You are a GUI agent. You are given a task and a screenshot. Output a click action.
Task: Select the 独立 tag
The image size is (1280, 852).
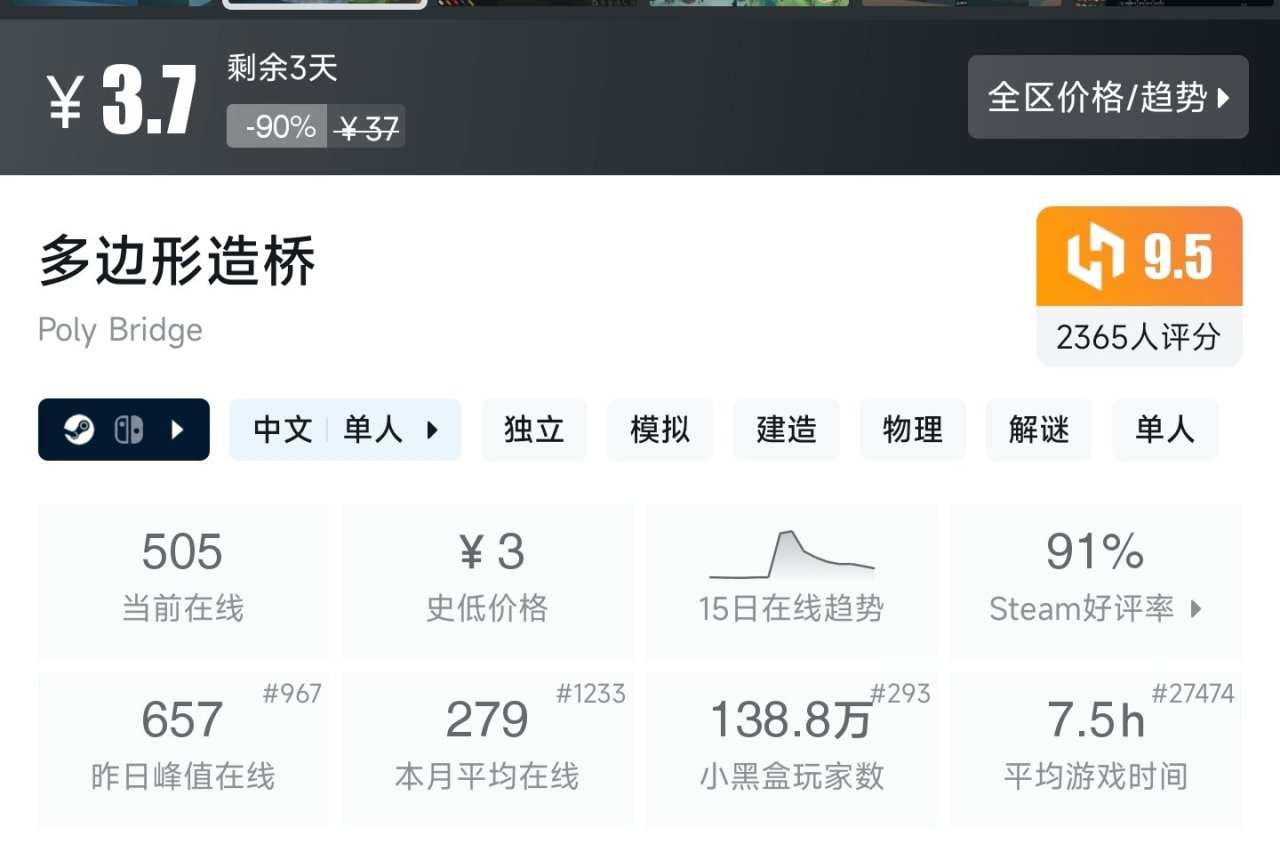point(534,430)
